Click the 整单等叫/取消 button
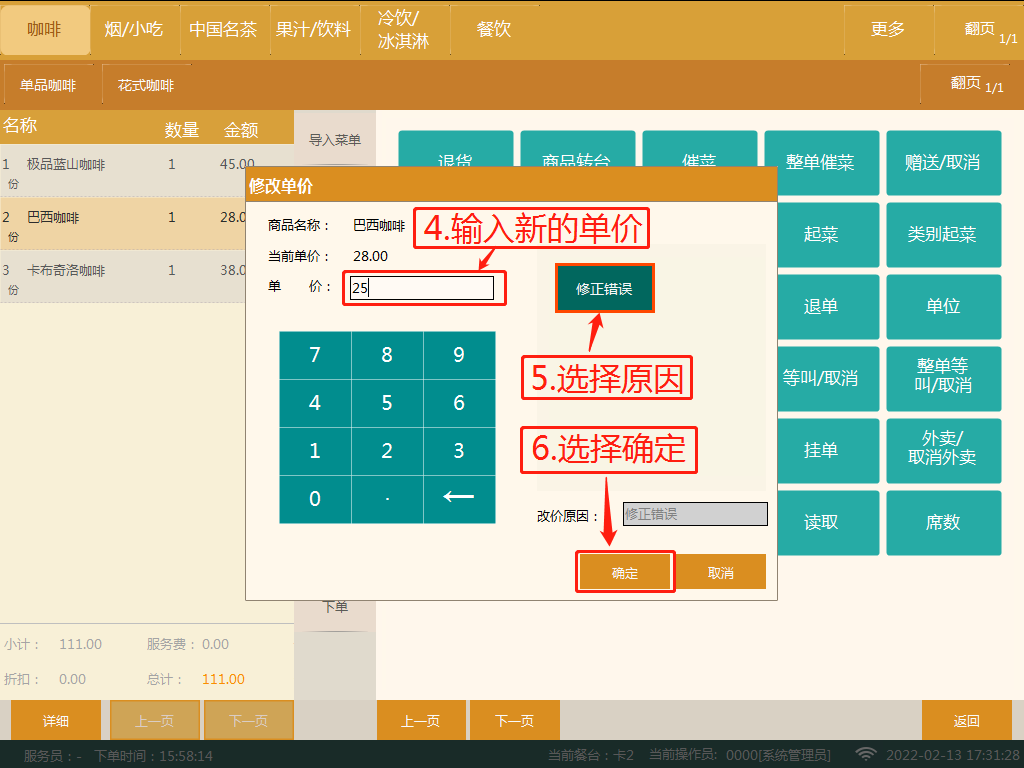1024x768 pixels. [x=944, y=378]
